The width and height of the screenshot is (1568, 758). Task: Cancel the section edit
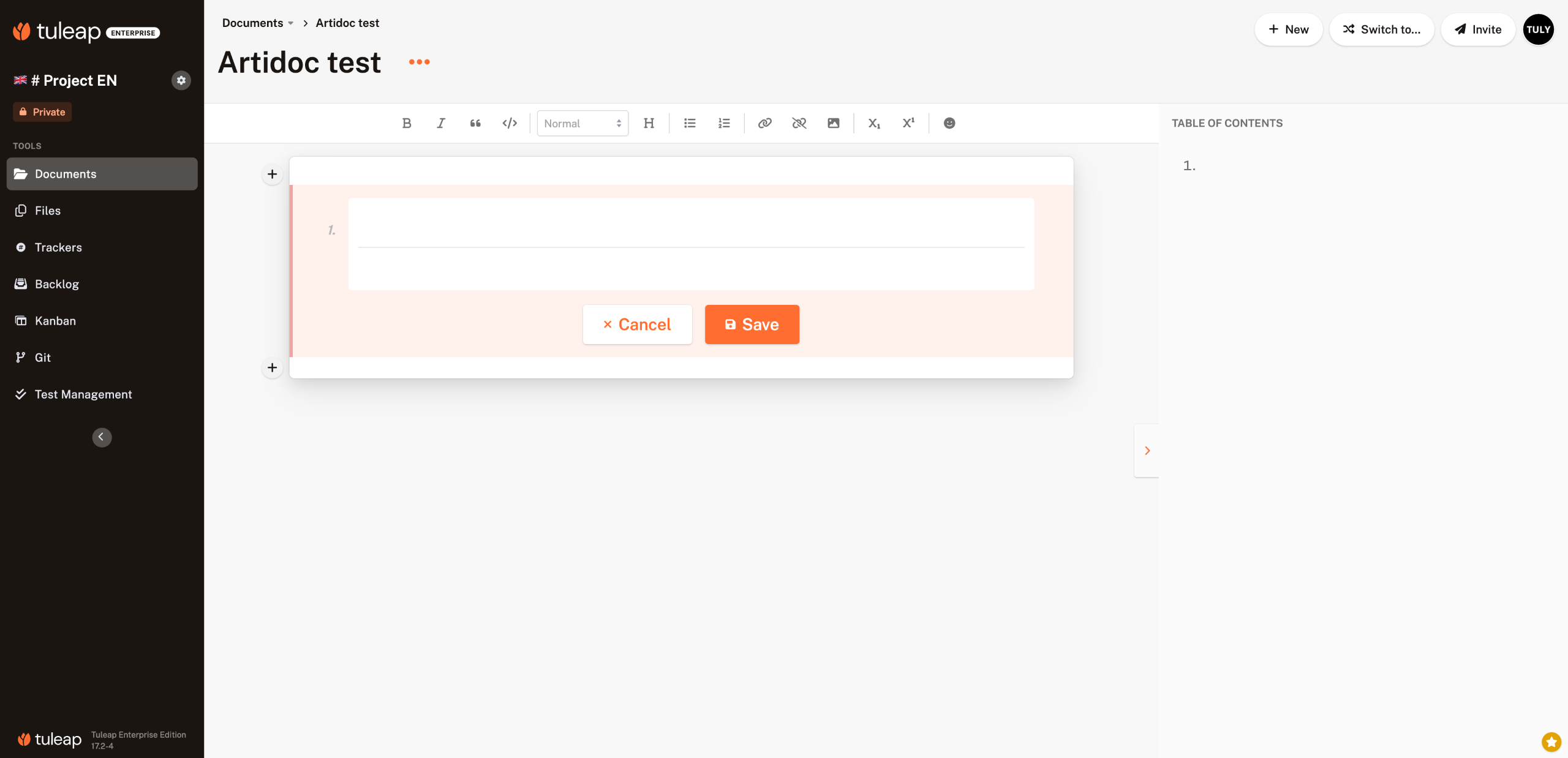coord(637,325)
